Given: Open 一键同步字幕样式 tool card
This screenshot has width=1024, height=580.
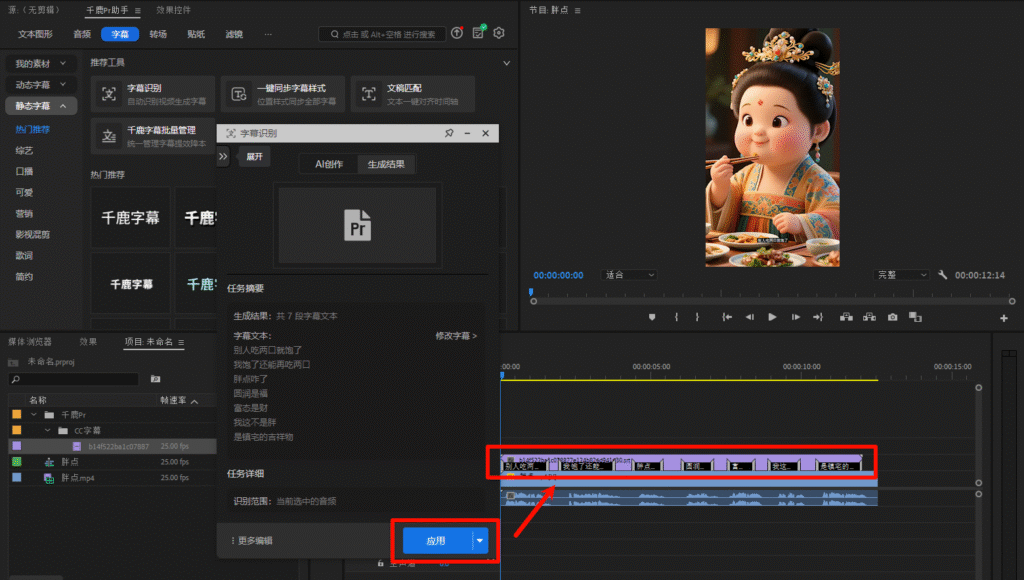Looking at the screenshot, I should 283,94.
